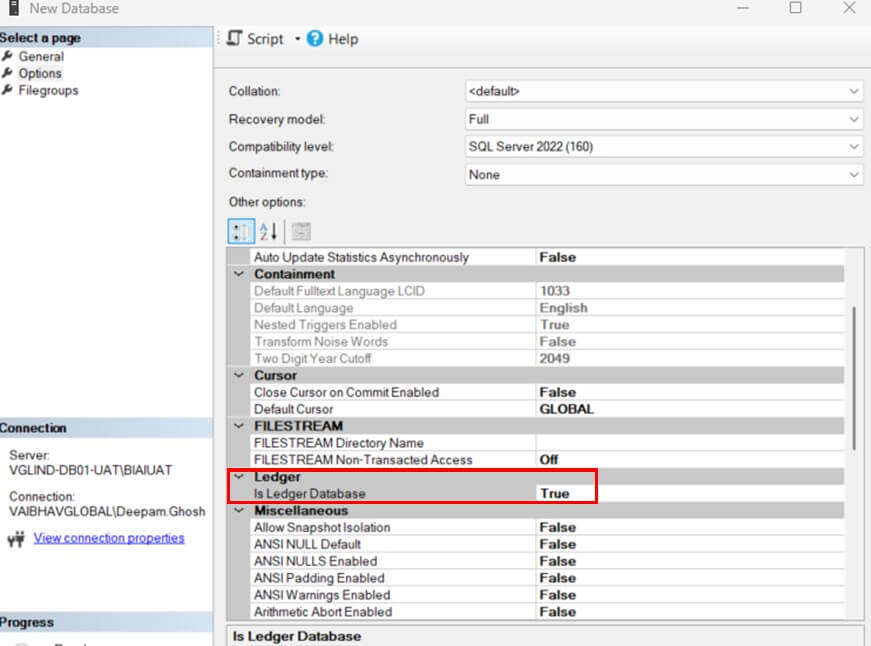Screen dimensions: 871x646
Task: Click Is Ledger Database value True
Action: [x=555, y=493]
